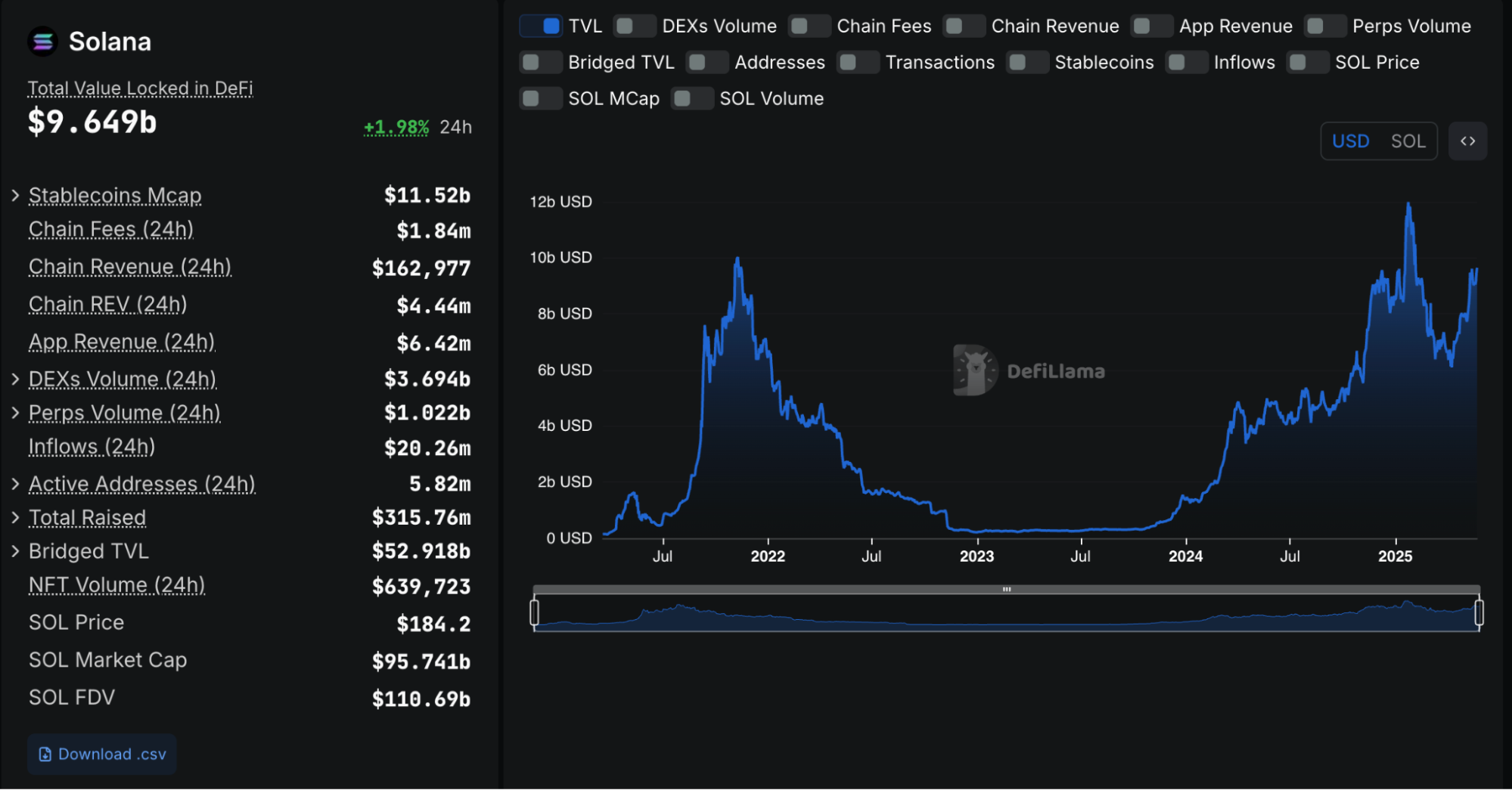Expand the Bridged TVL row
Image resolution: width=1512 pixels, height=790 pixels.
(x=15, y=551)
